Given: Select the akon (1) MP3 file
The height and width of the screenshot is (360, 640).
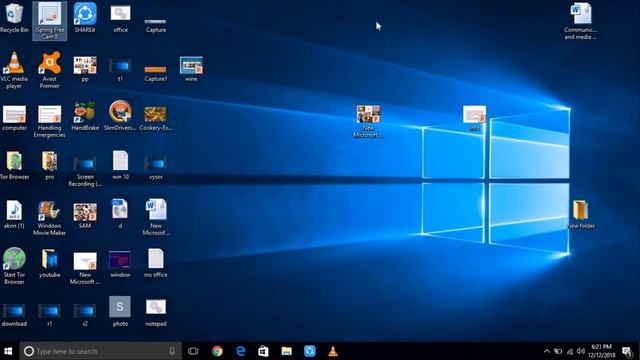Looking at the screenshot, I should point(14,214).
